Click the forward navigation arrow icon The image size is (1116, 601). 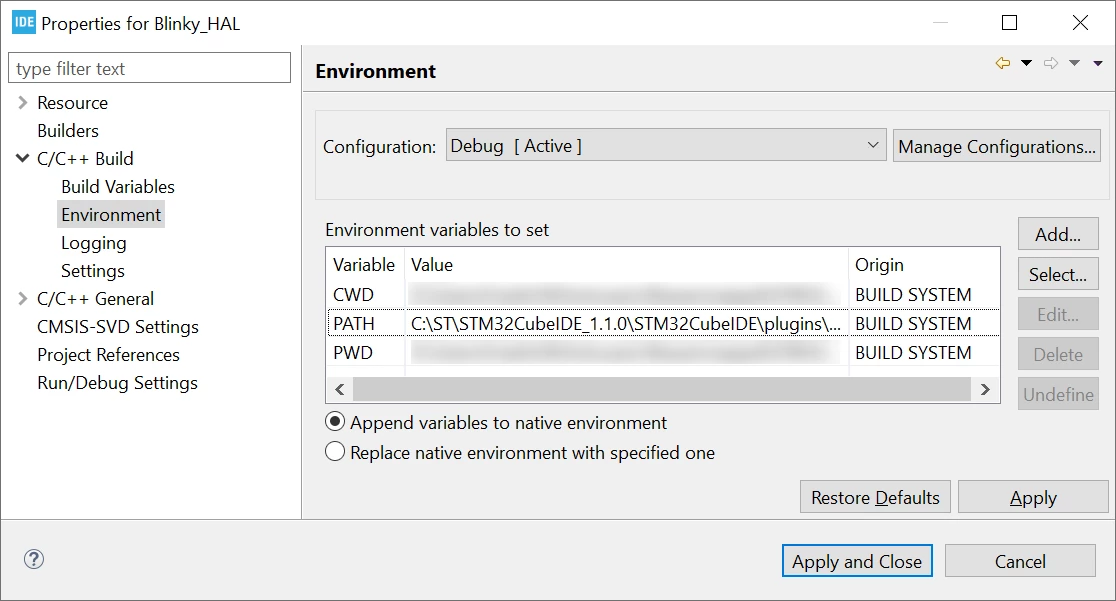[x=1051, y=63]
